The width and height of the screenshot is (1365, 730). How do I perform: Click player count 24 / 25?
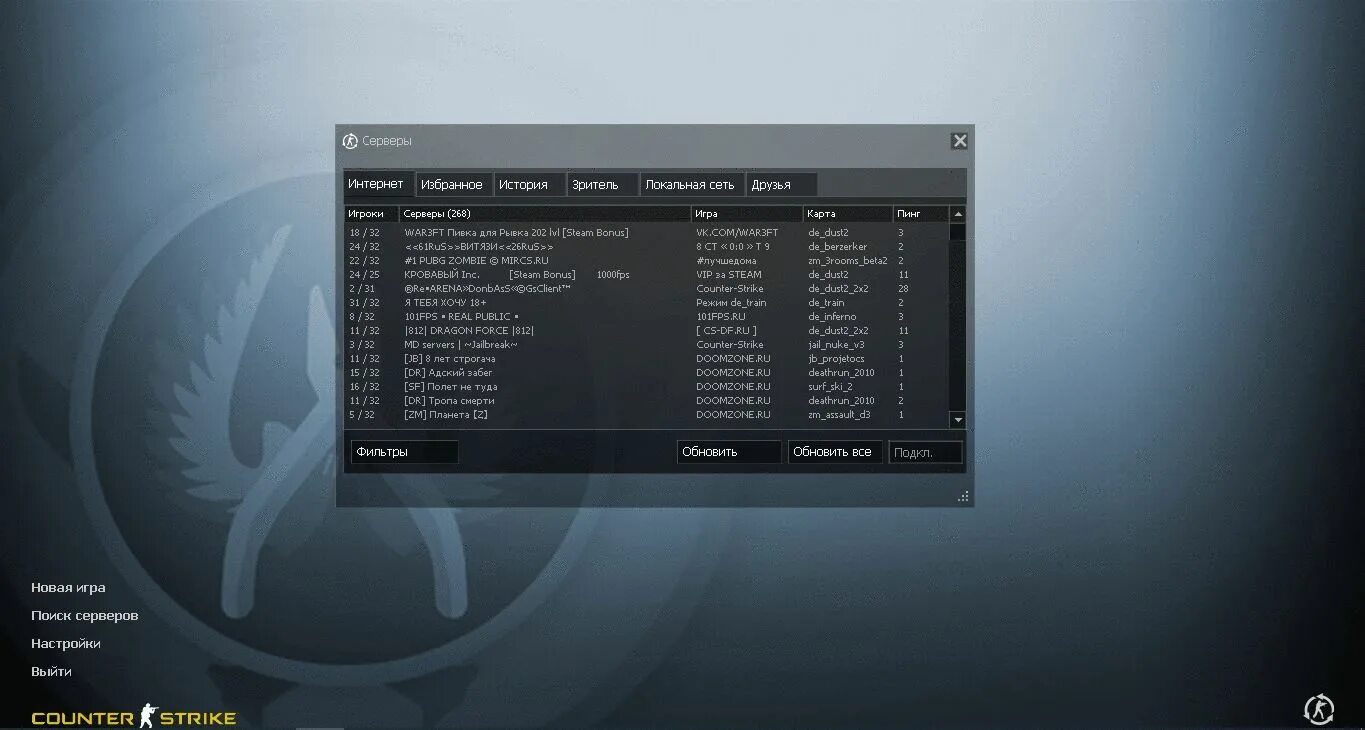coord(364,275)
